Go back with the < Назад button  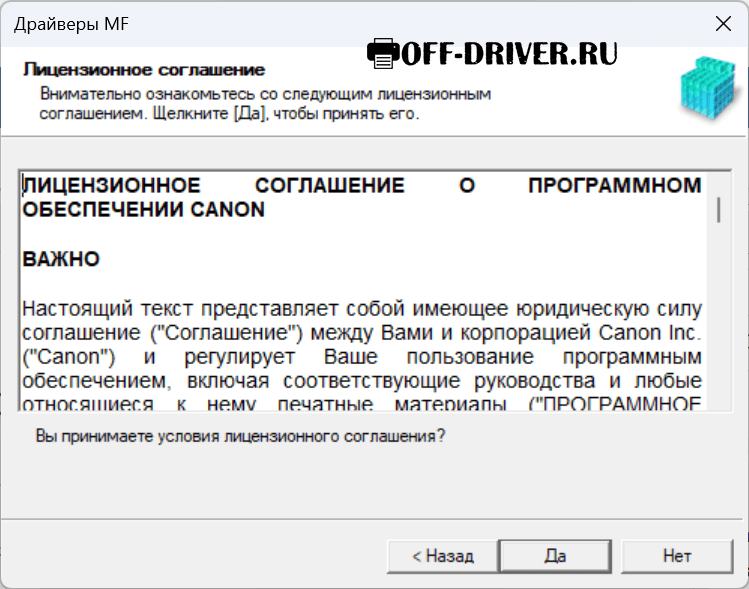point(442,556)
